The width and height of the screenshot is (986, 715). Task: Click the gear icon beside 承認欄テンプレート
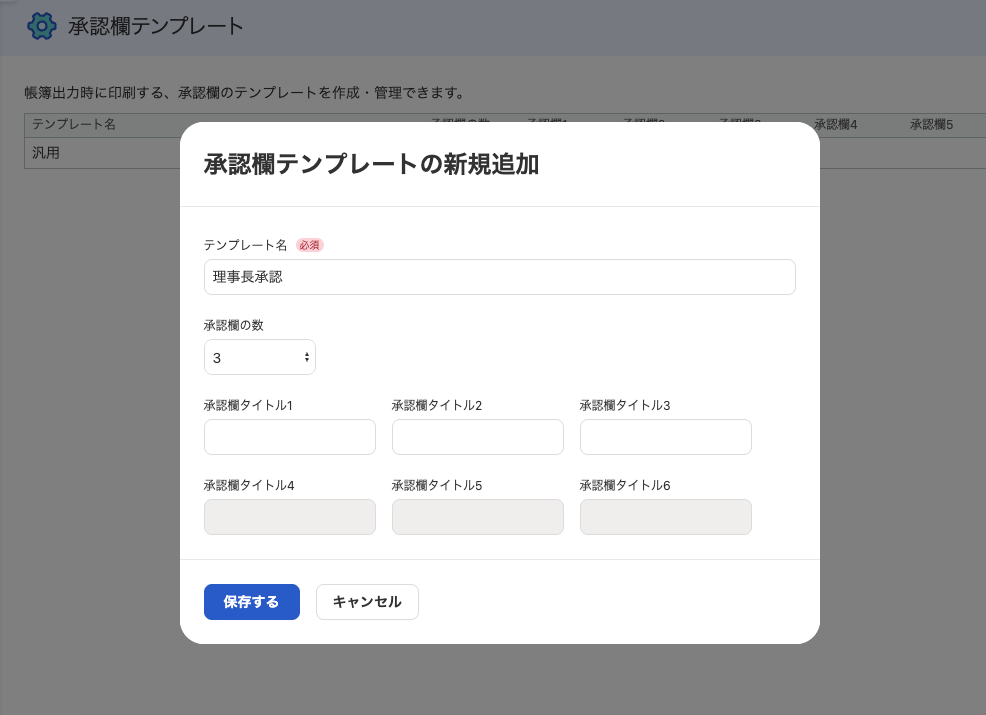point(42,26)
